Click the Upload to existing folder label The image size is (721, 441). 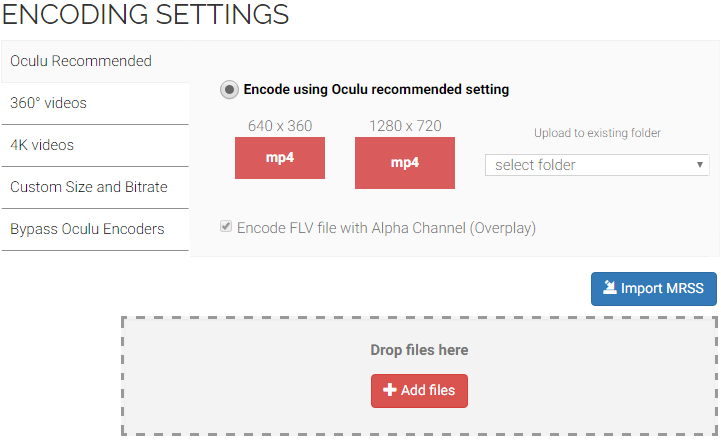coord(597,133)
